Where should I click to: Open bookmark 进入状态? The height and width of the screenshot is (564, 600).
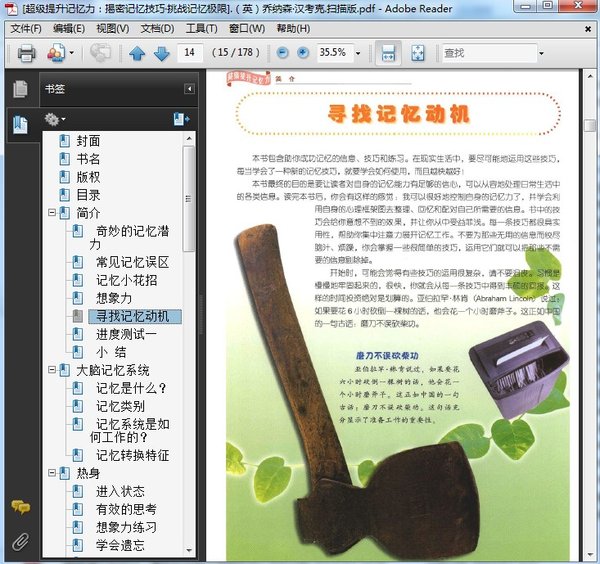[x=120, y=491]
